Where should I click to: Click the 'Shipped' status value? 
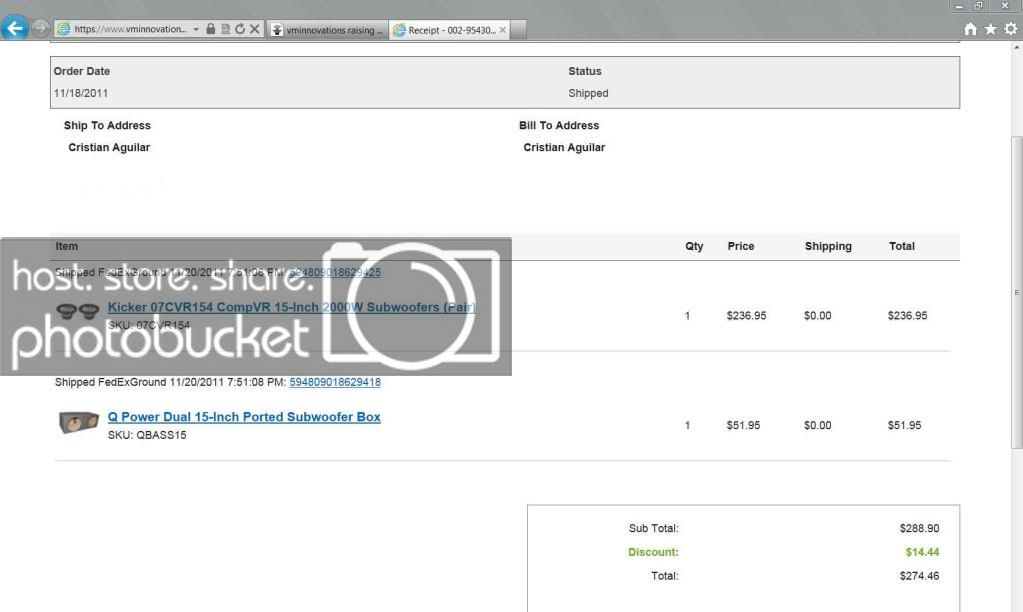tap(588, 93)
